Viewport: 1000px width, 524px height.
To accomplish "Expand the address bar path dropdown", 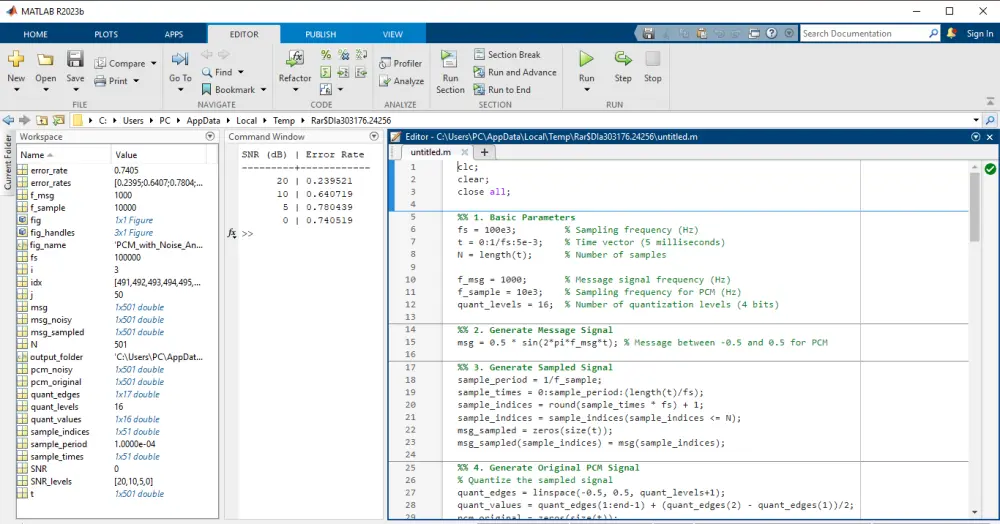I will (x=976, y=120).
